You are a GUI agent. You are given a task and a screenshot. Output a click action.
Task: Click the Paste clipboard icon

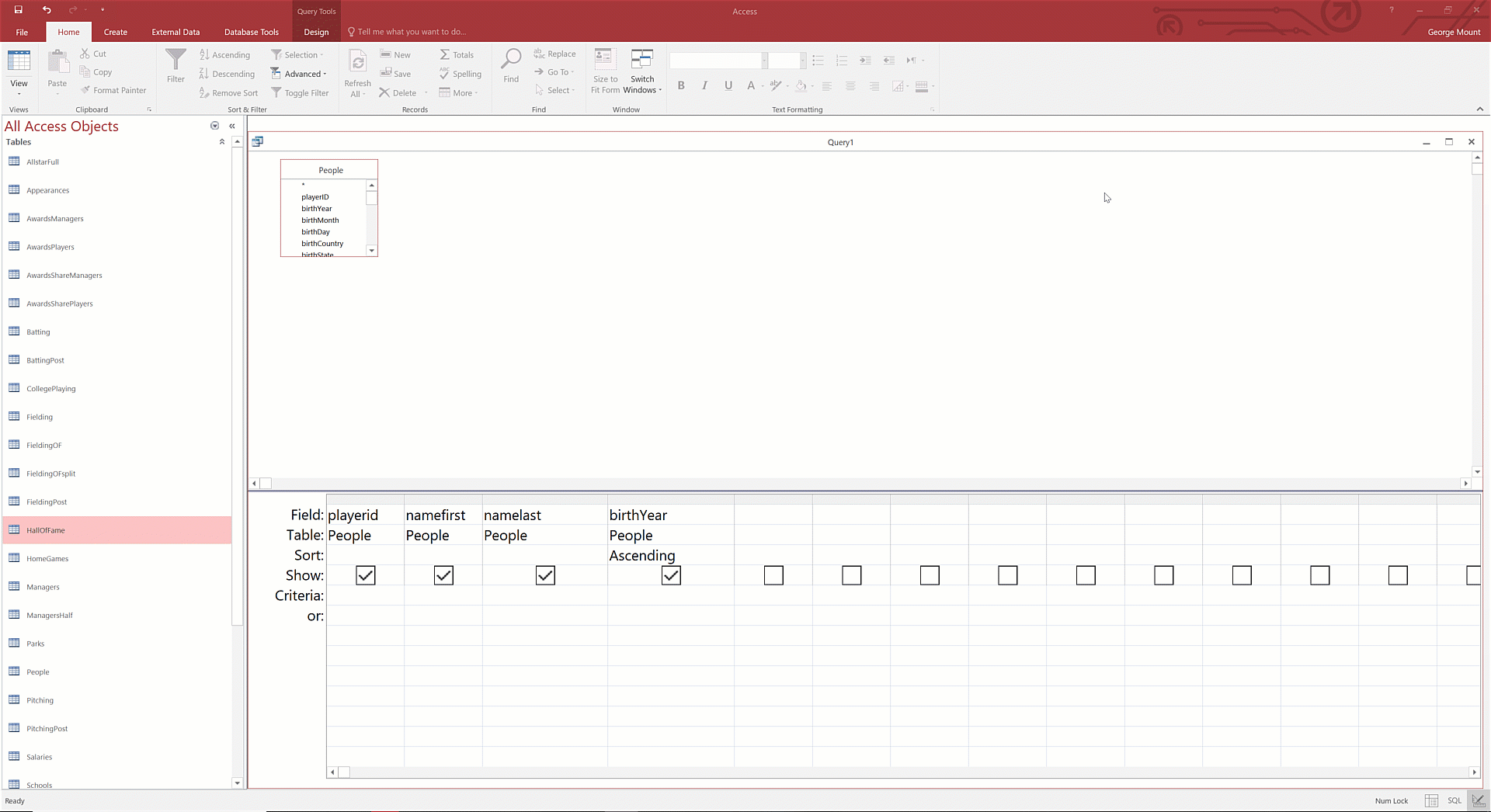[x=57, y=62]
